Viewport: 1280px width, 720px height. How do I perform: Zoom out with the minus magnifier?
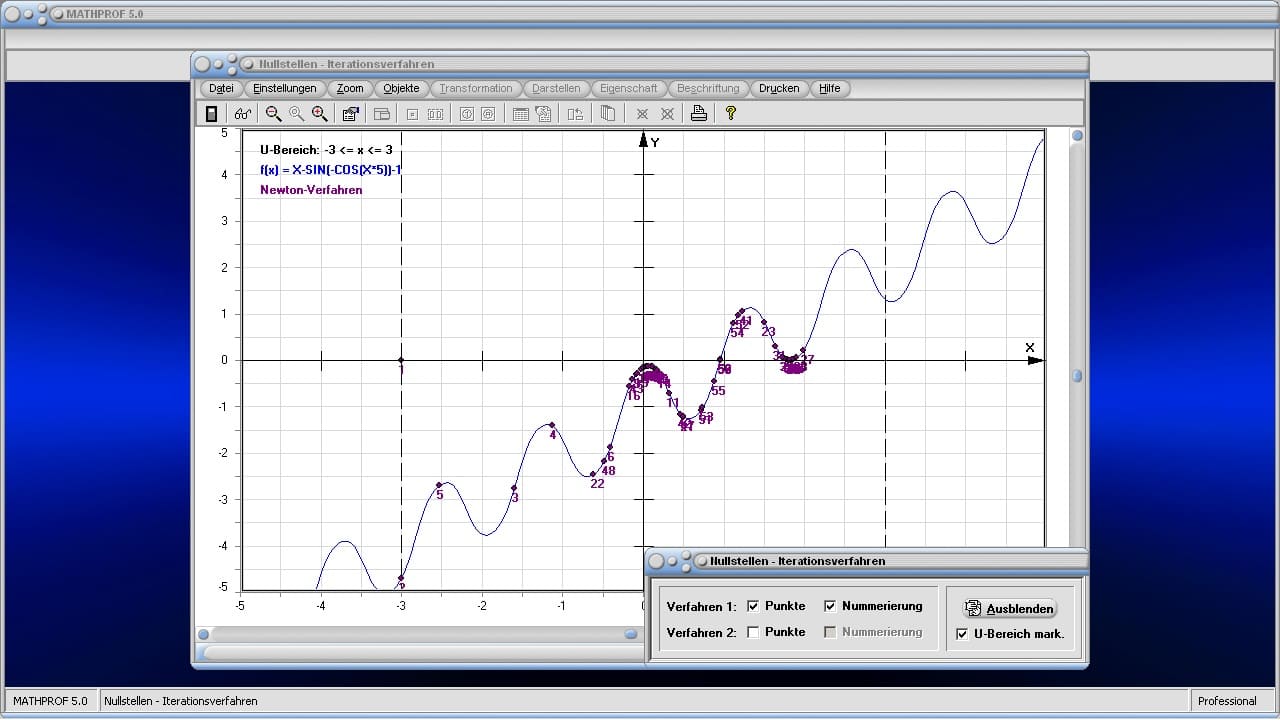(x=273, y=114)
